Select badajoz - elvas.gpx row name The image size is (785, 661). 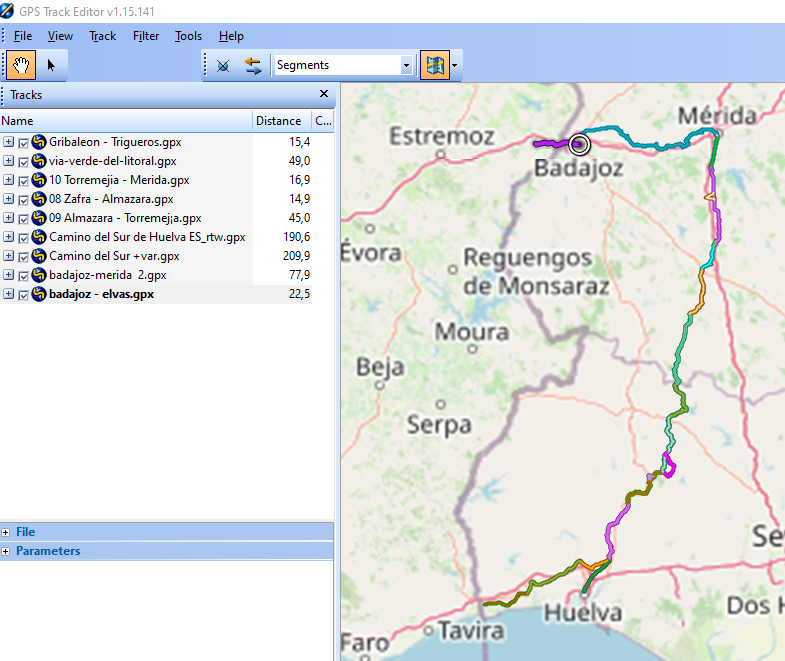[102, 294]
